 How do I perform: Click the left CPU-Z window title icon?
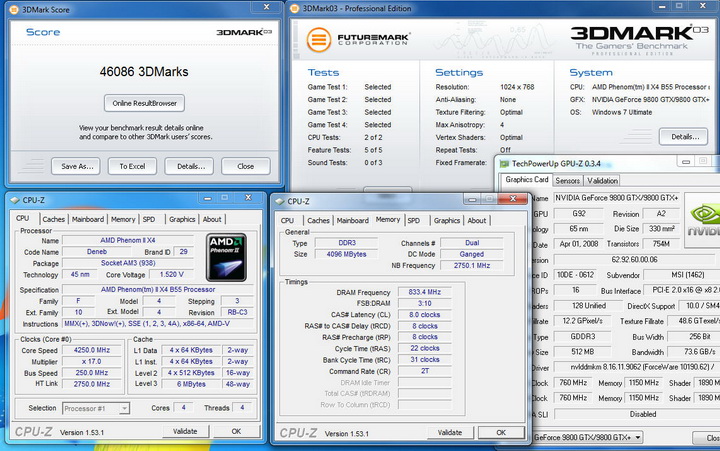[x=15, y=200]
